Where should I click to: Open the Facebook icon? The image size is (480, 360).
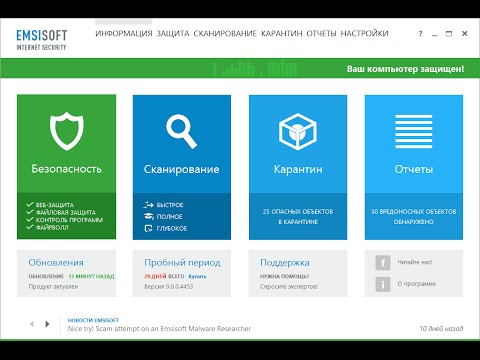[x=383, y=263]
